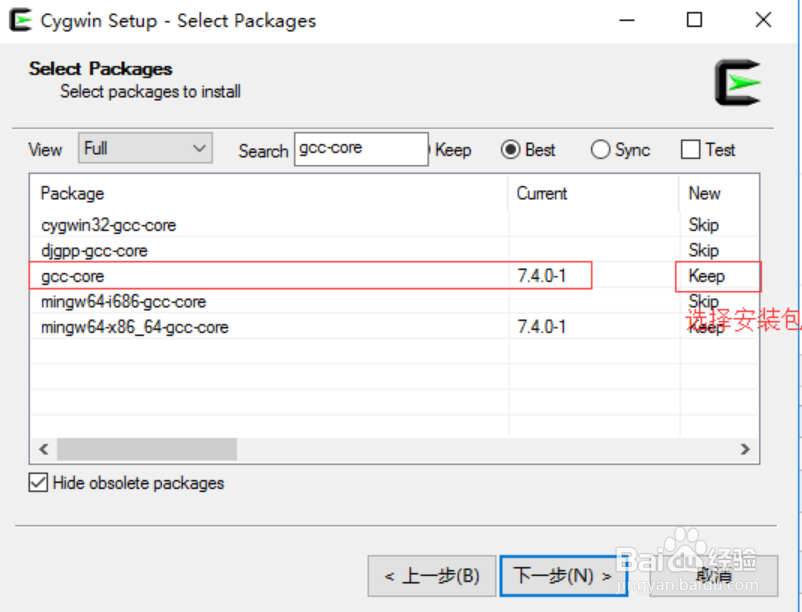Click the 下一步(N) button
The height and width of the screenshot is (612, 802).
click(x=562, y=576)
